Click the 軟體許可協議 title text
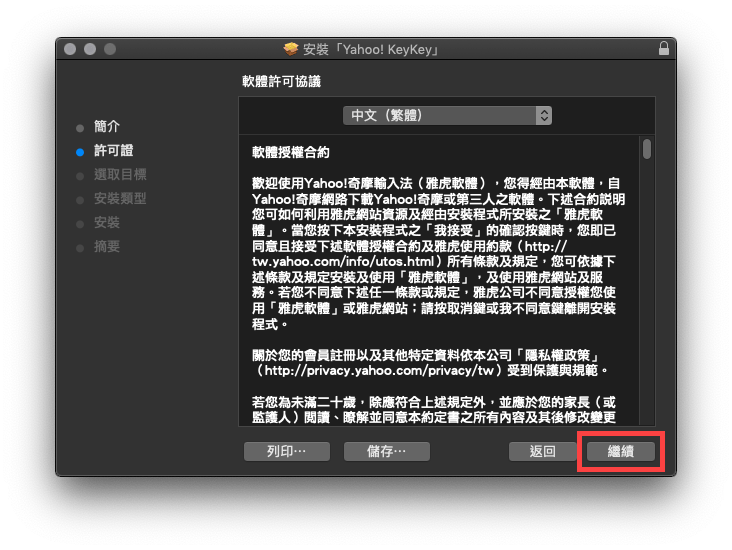The width and height of the screenshot is (732, 550). [281, 82]
